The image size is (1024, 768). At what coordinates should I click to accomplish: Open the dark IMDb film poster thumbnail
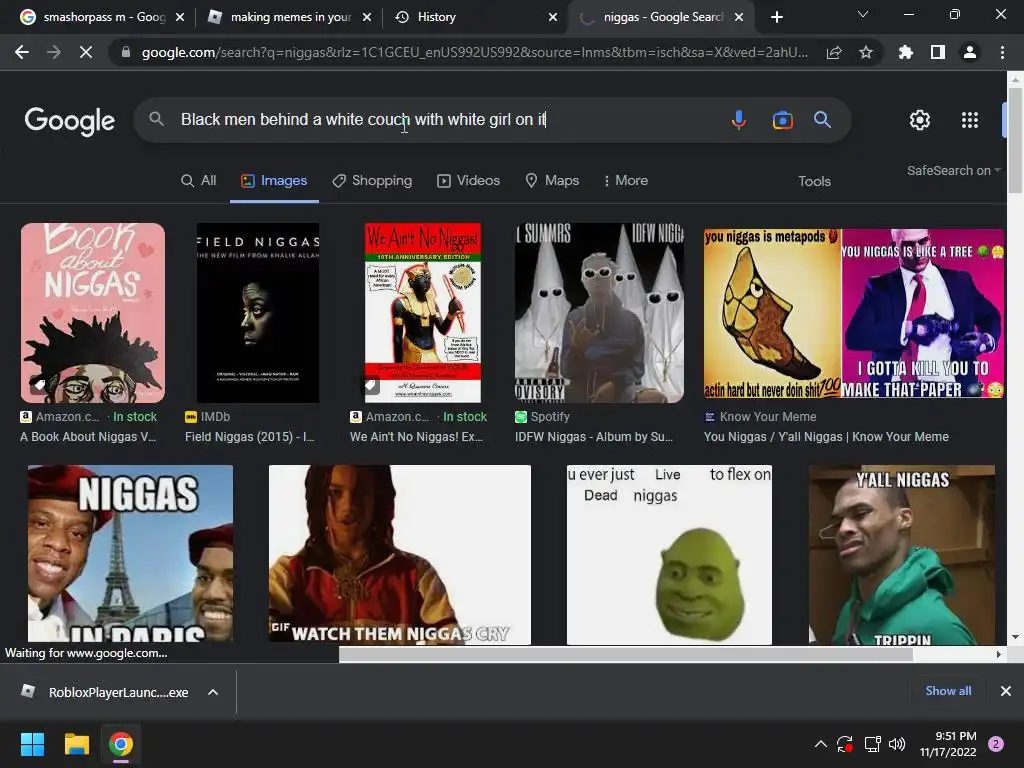[x=258, y=313]
